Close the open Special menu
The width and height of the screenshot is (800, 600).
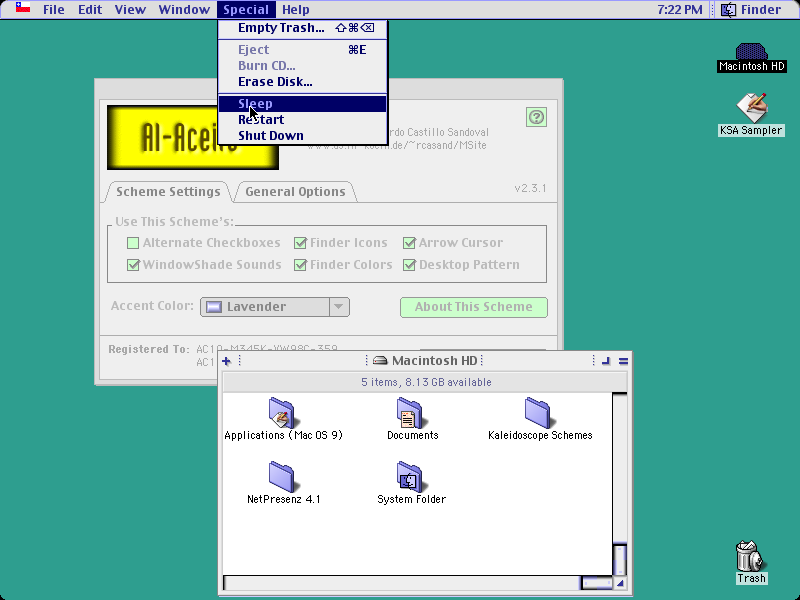click(246, 9)
